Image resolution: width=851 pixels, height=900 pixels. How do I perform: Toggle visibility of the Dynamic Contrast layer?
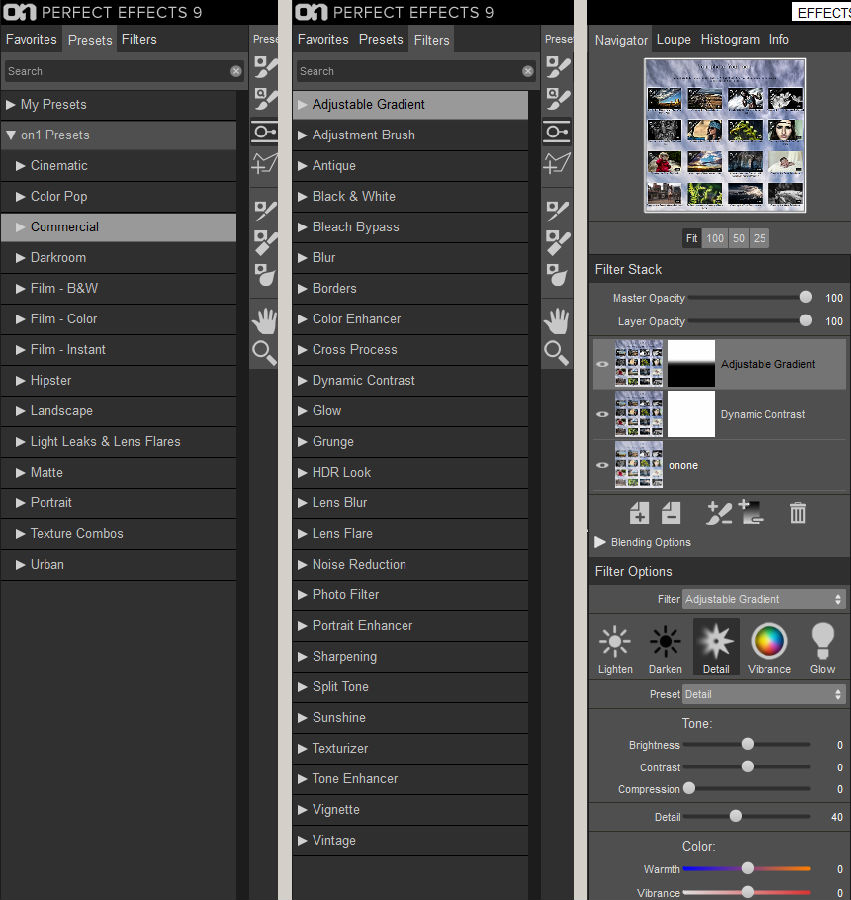point(602,414)
